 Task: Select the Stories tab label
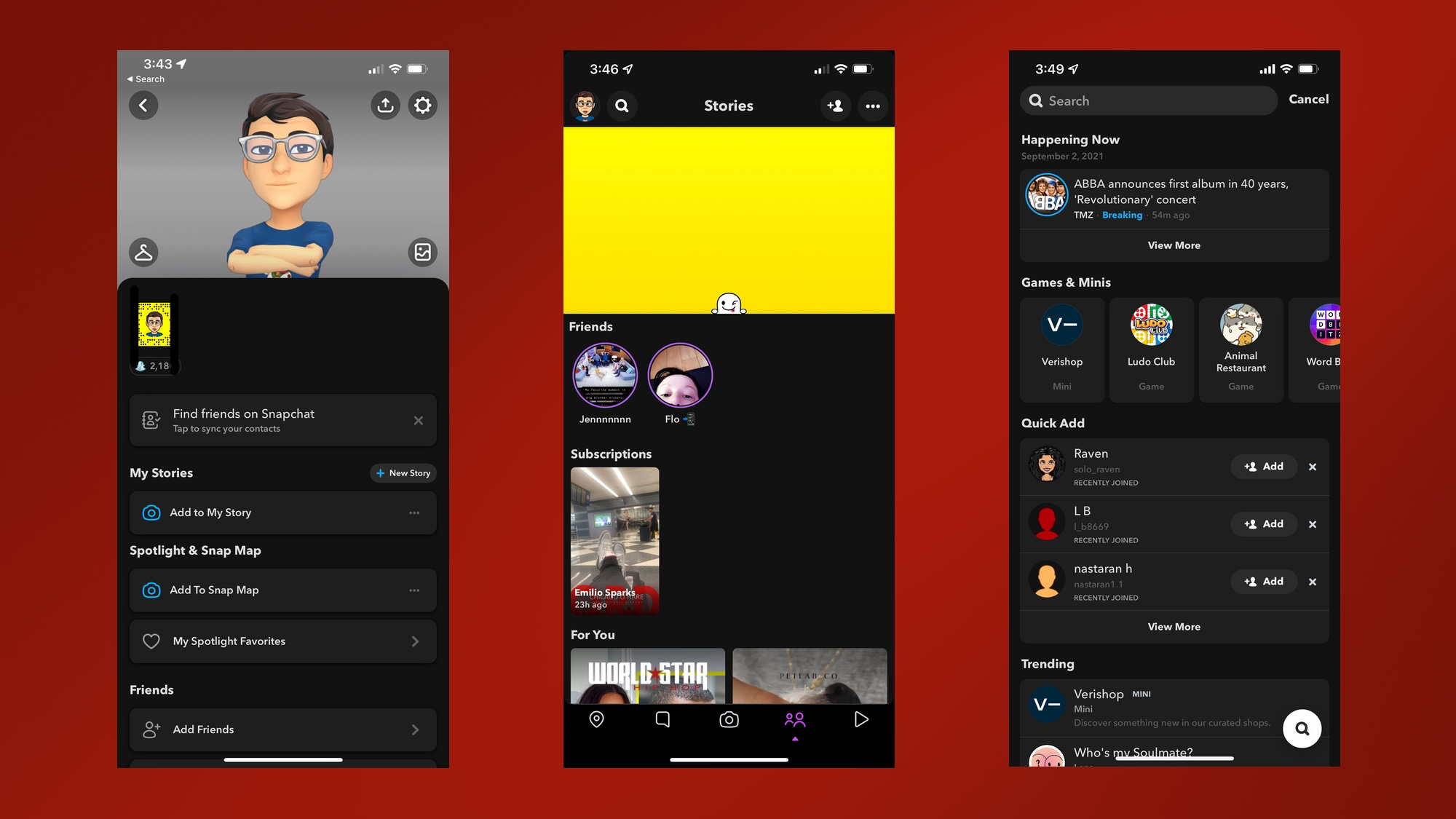(x=728, y=105)
